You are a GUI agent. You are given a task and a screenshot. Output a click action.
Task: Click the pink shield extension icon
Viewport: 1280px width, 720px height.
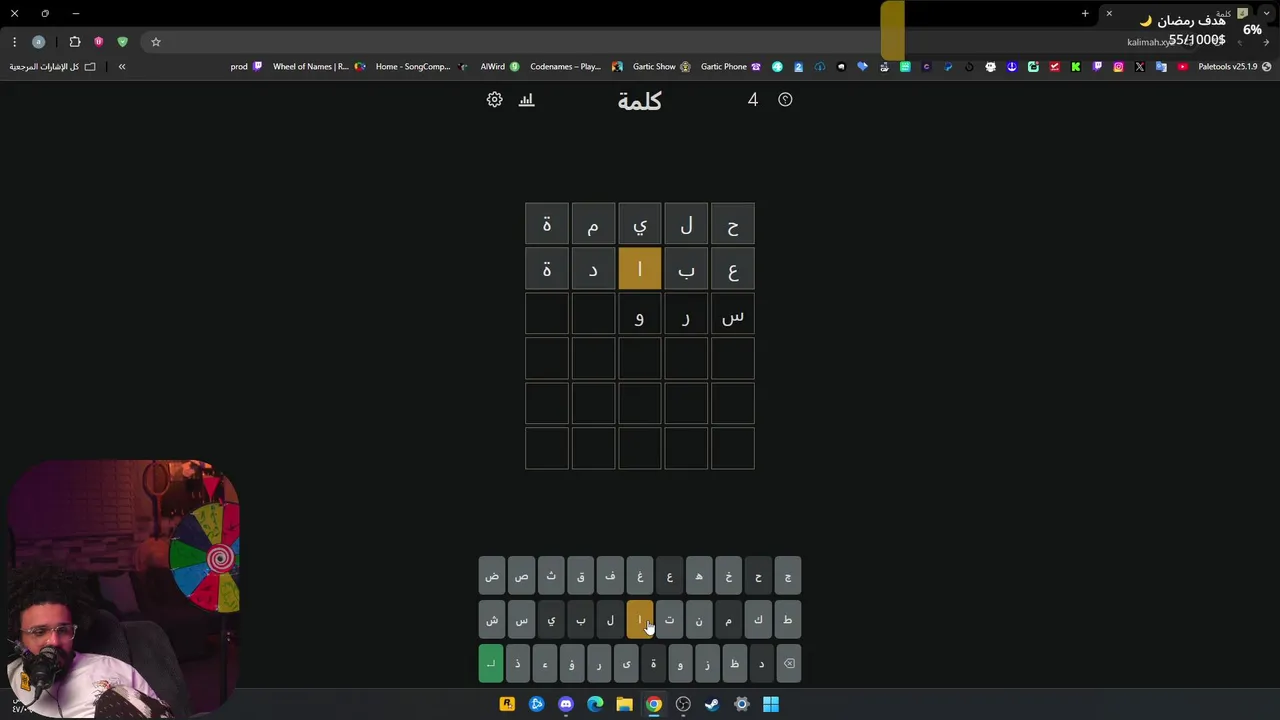99,42
